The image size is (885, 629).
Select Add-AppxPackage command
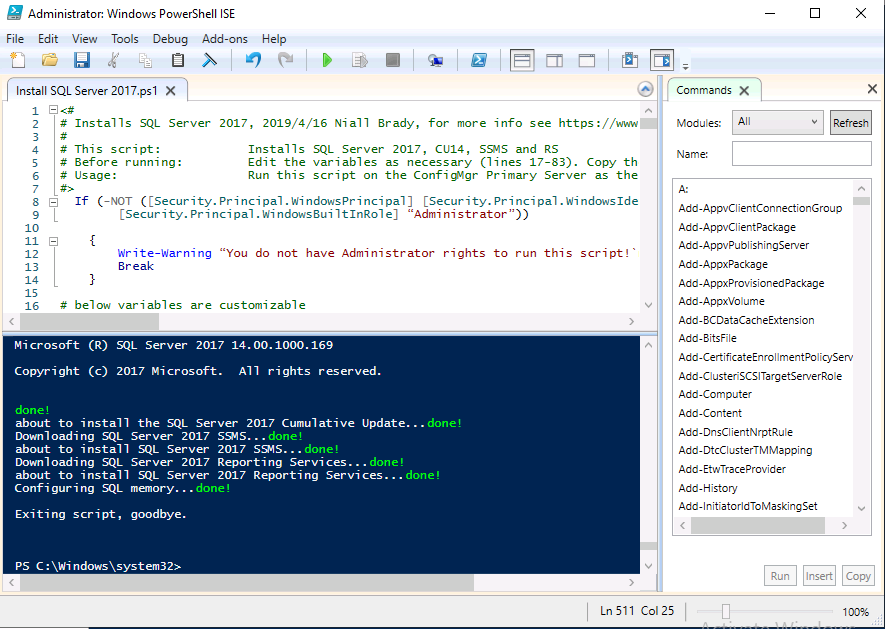tap(723, 264)
